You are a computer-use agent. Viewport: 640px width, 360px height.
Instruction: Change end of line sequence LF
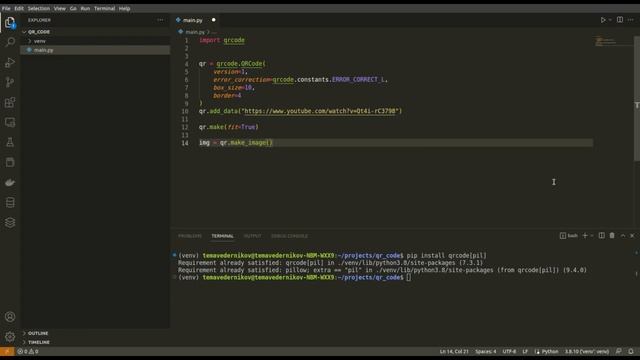pyautogui.click(x=525, y=351)
